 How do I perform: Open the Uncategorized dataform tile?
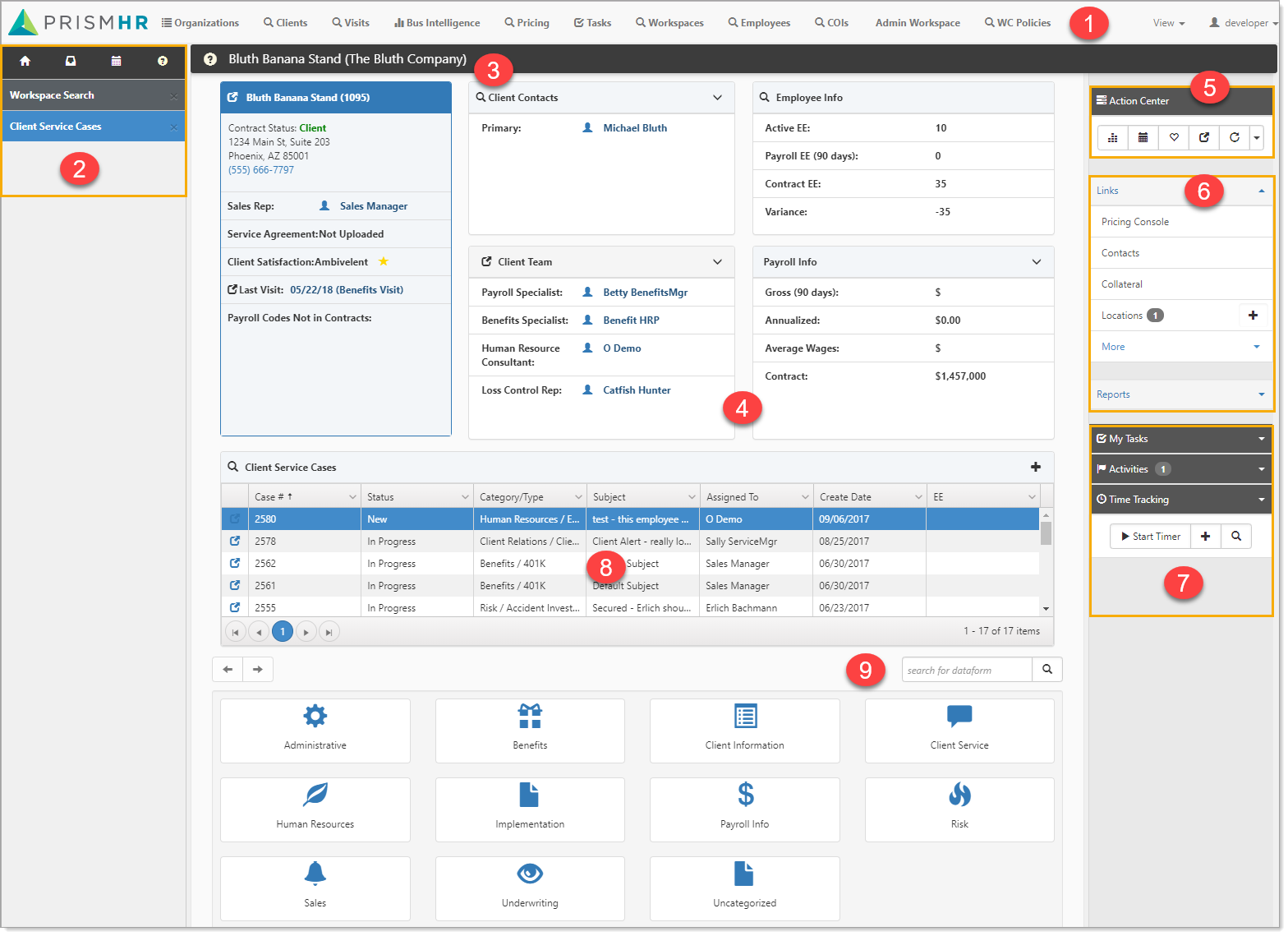click(x=745, y=888)
